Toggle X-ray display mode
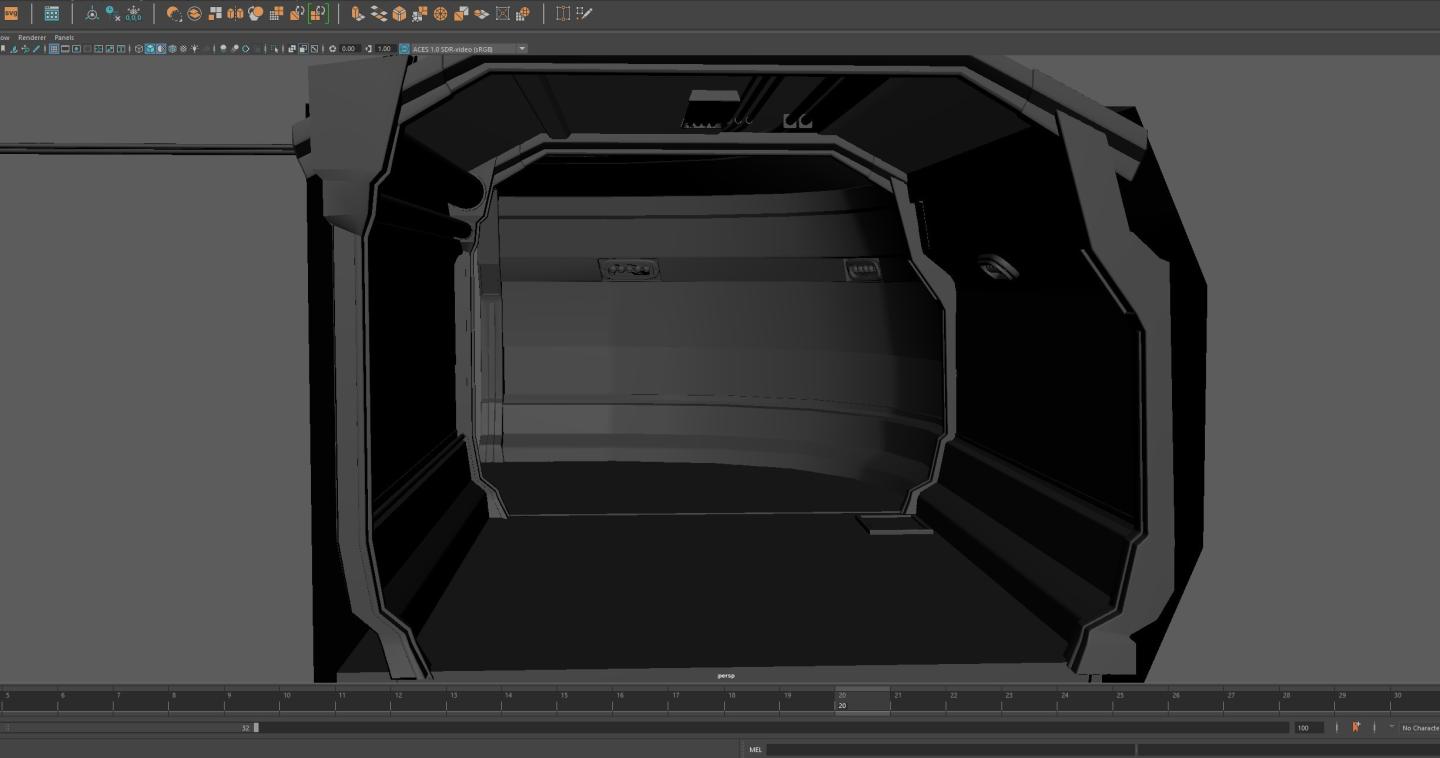This screenshot has width=1440, height=758. tap(292, 48)
